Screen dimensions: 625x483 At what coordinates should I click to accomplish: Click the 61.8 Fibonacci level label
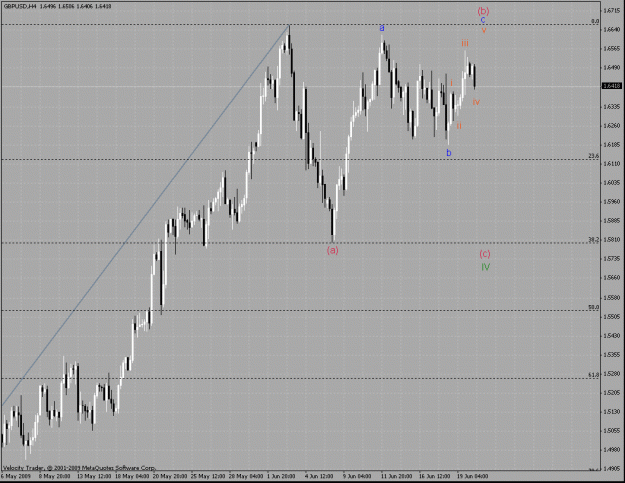[594, 375]
